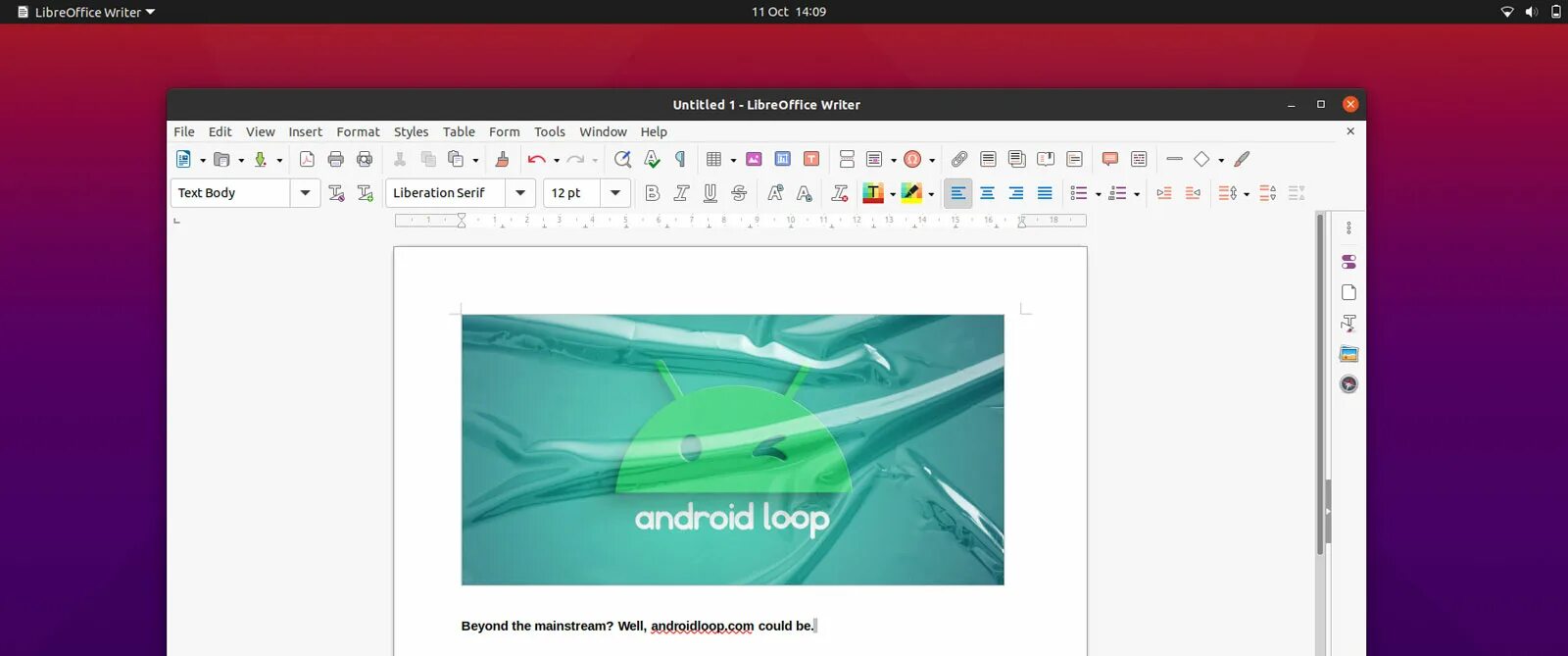Click the Insert Table grid icon

point(714,159)
